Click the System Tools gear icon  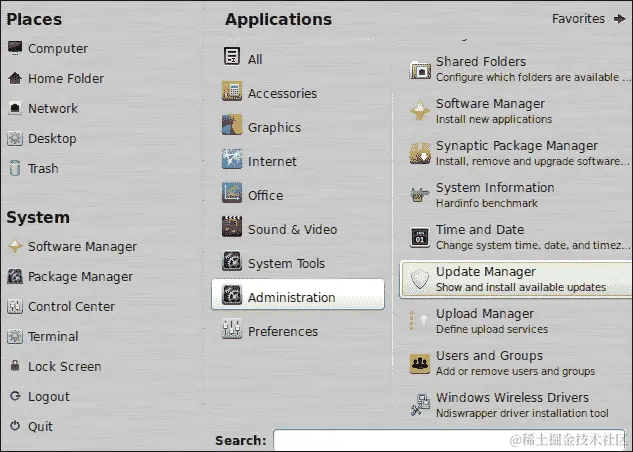232,261
